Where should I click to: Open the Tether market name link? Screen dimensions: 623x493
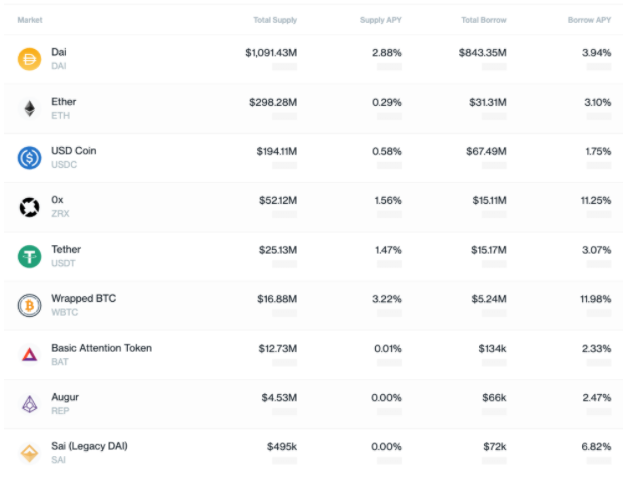[66, 249]
